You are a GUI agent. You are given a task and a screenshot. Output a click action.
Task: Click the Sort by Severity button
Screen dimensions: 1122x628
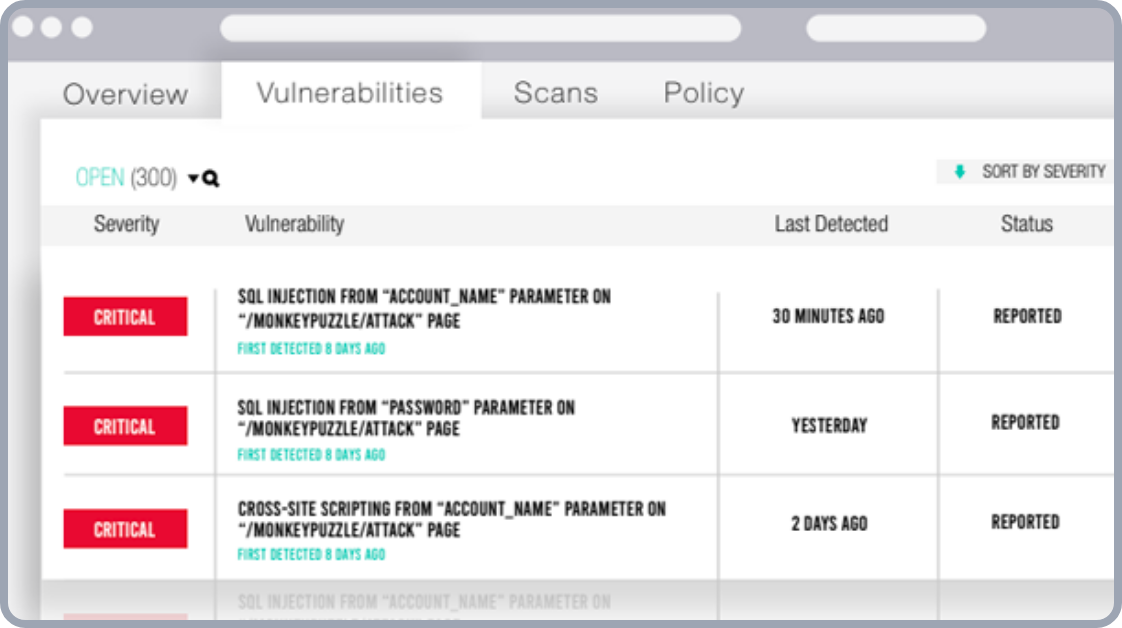(1031, 172)
